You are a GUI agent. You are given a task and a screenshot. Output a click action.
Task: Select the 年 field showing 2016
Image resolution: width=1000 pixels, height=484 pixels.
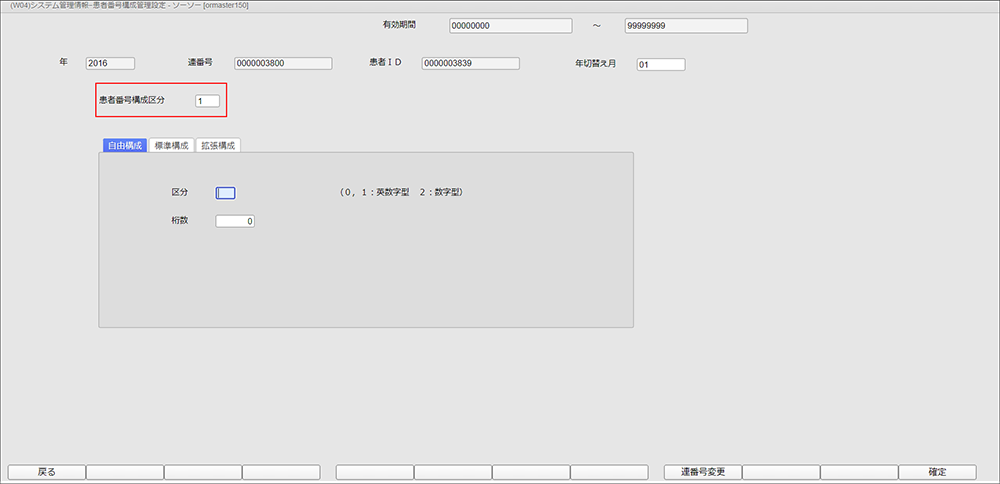click(x=110, y=63)
